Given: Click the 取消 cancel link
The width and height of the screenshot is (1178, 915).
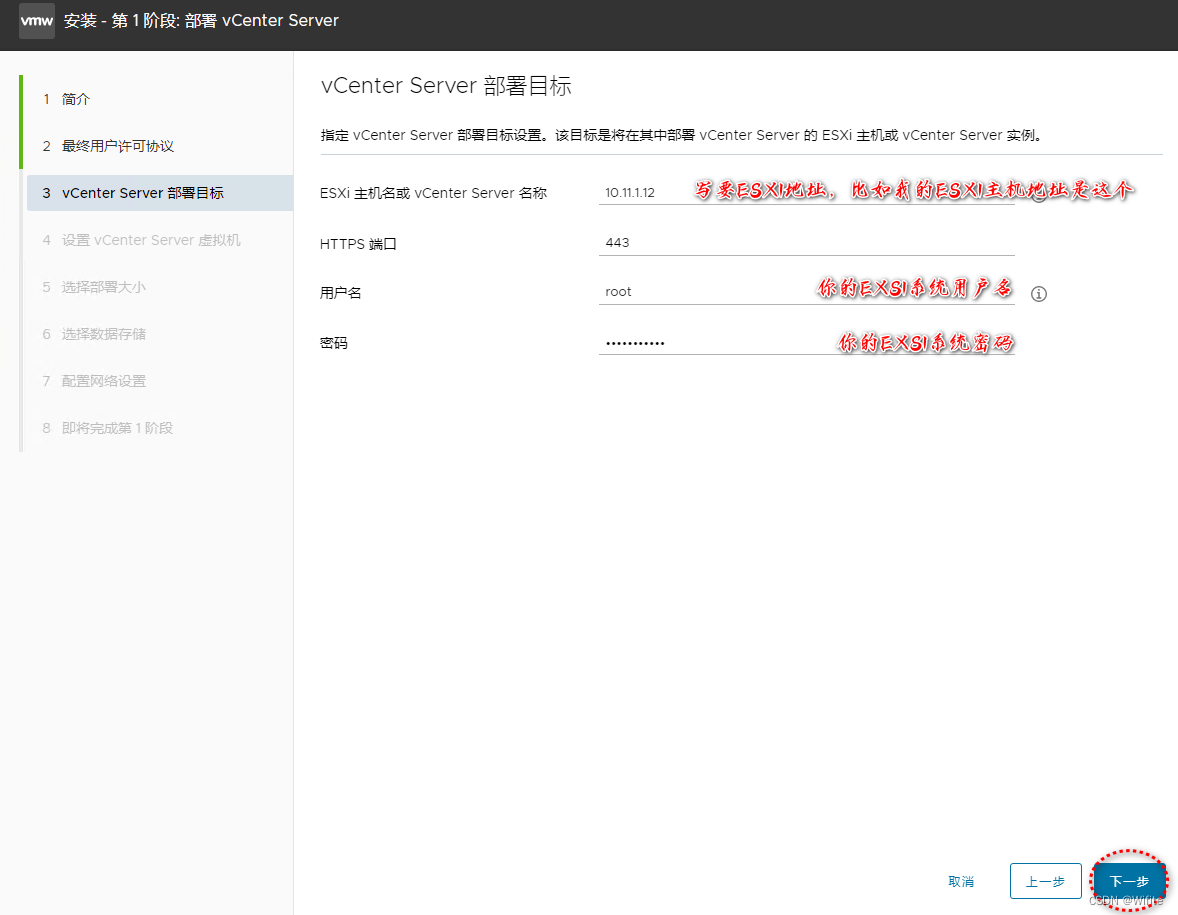Looking at the screenshot, I should click(961, 881).
